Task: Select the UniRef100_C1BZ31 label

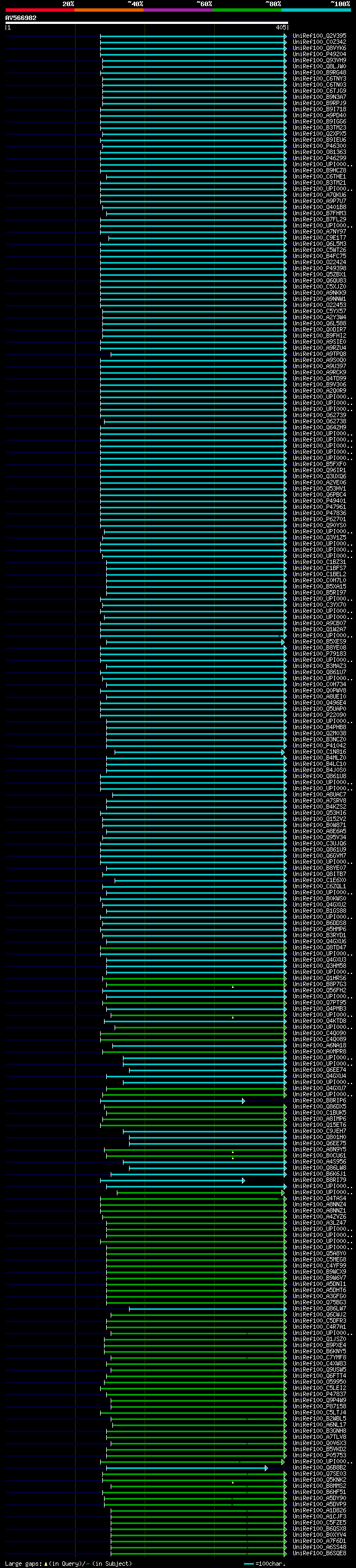Action: [x=319, y=562]
